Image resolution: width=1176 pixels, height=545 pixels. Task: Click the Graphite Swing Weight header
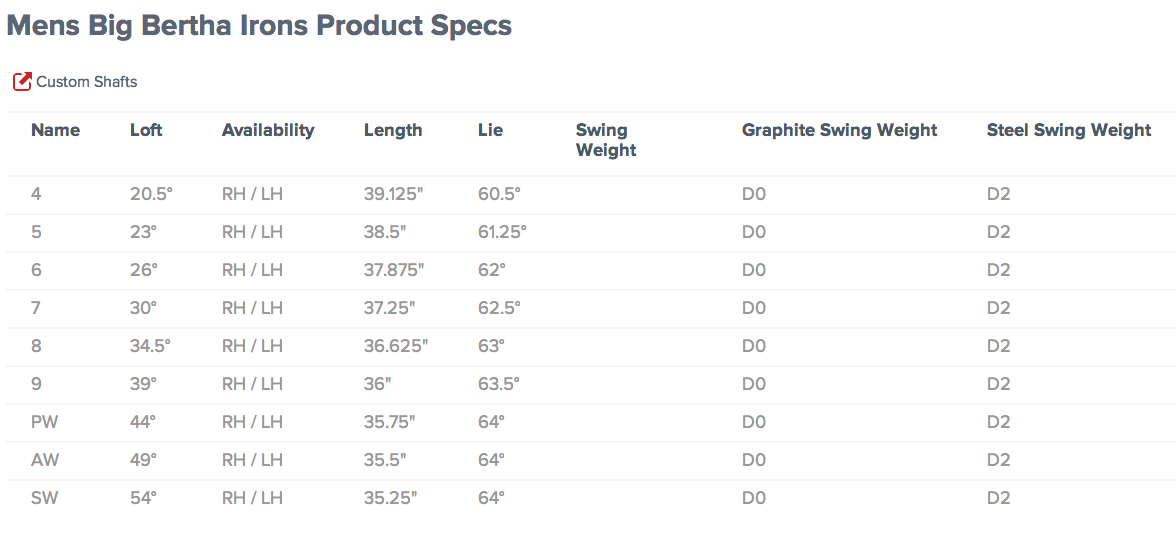[x=839, y=130]
